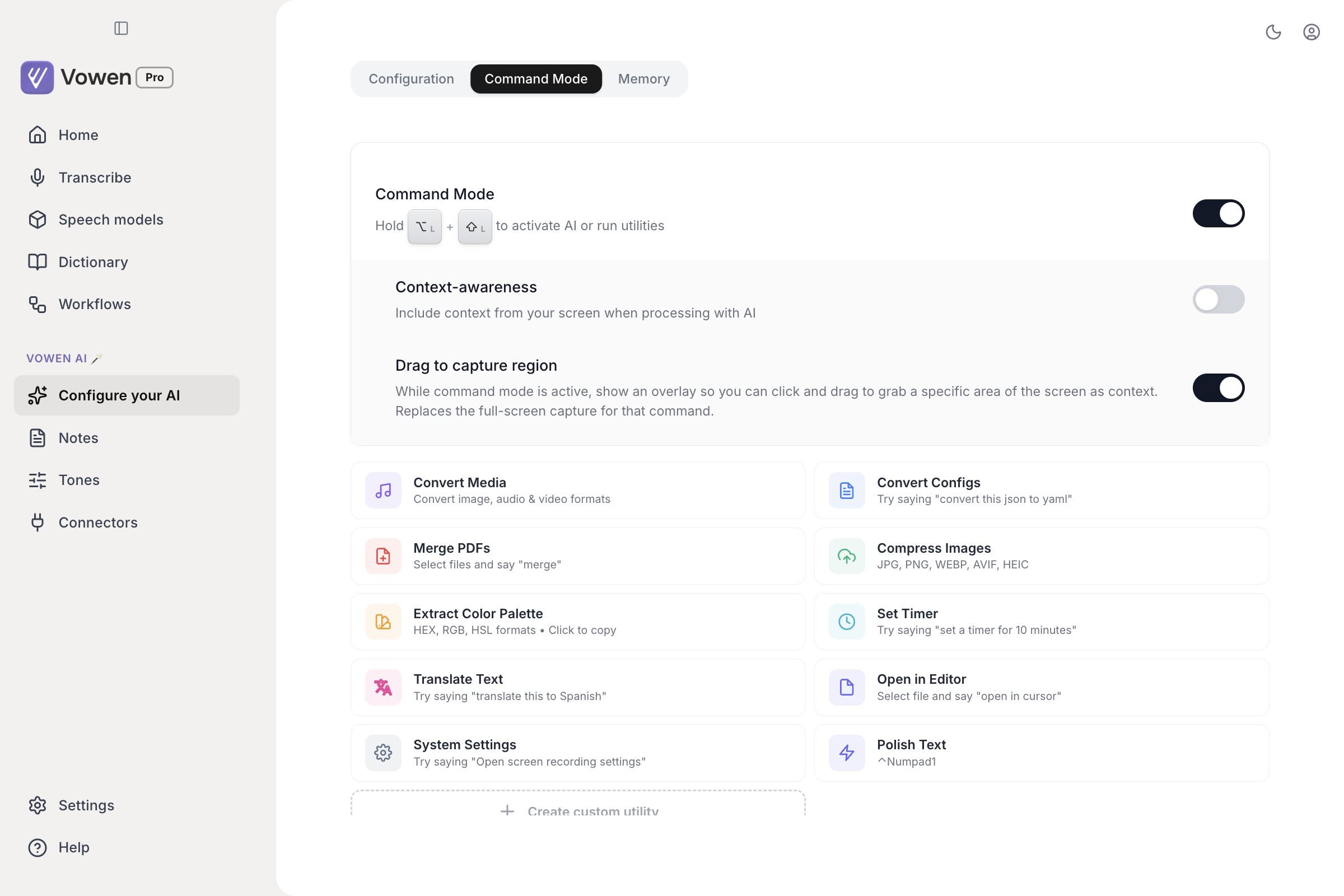Click the Convert Configs file icon
The height and width of the screenshot is (896, 1344).
tap(846, 491)
